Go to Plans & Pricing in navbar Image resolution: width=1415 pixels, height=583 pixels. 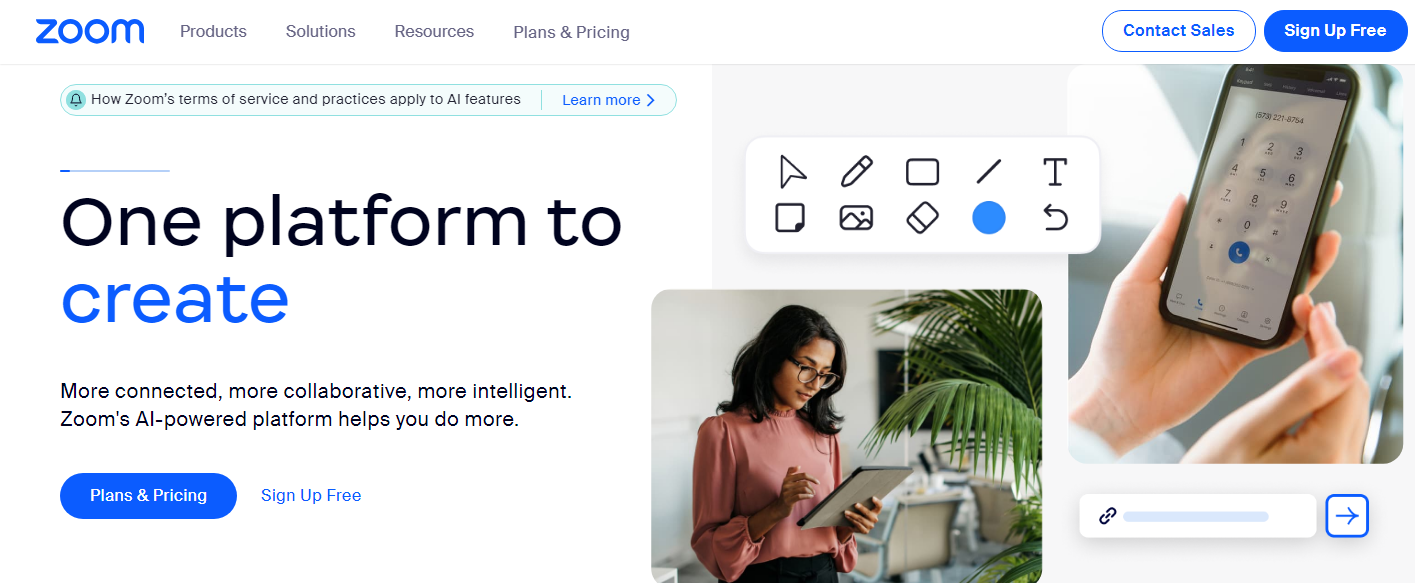[x=571, y=32]
